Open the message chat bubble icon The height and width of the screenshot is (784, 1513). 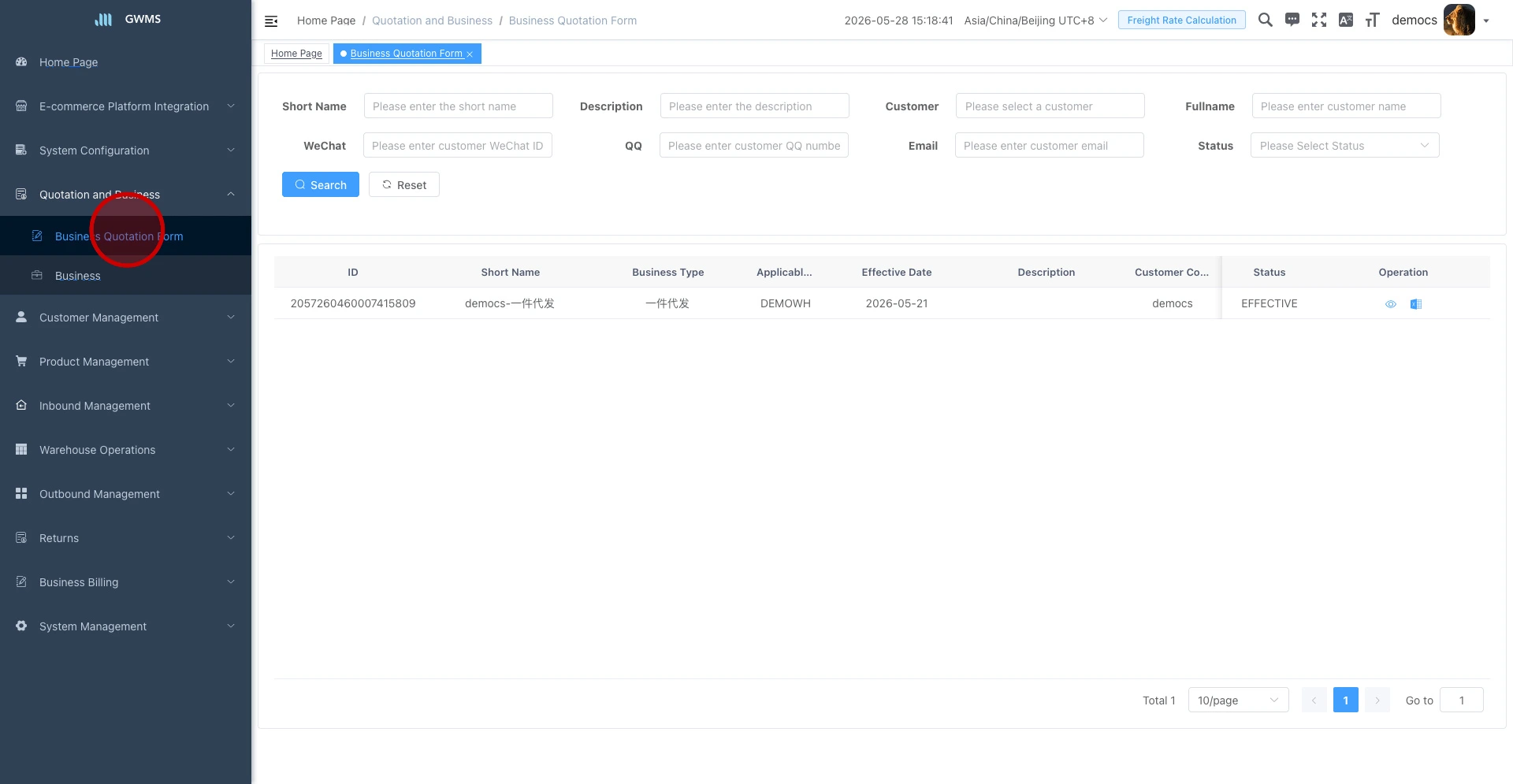pyautogui.click(x=1292, y=20)
